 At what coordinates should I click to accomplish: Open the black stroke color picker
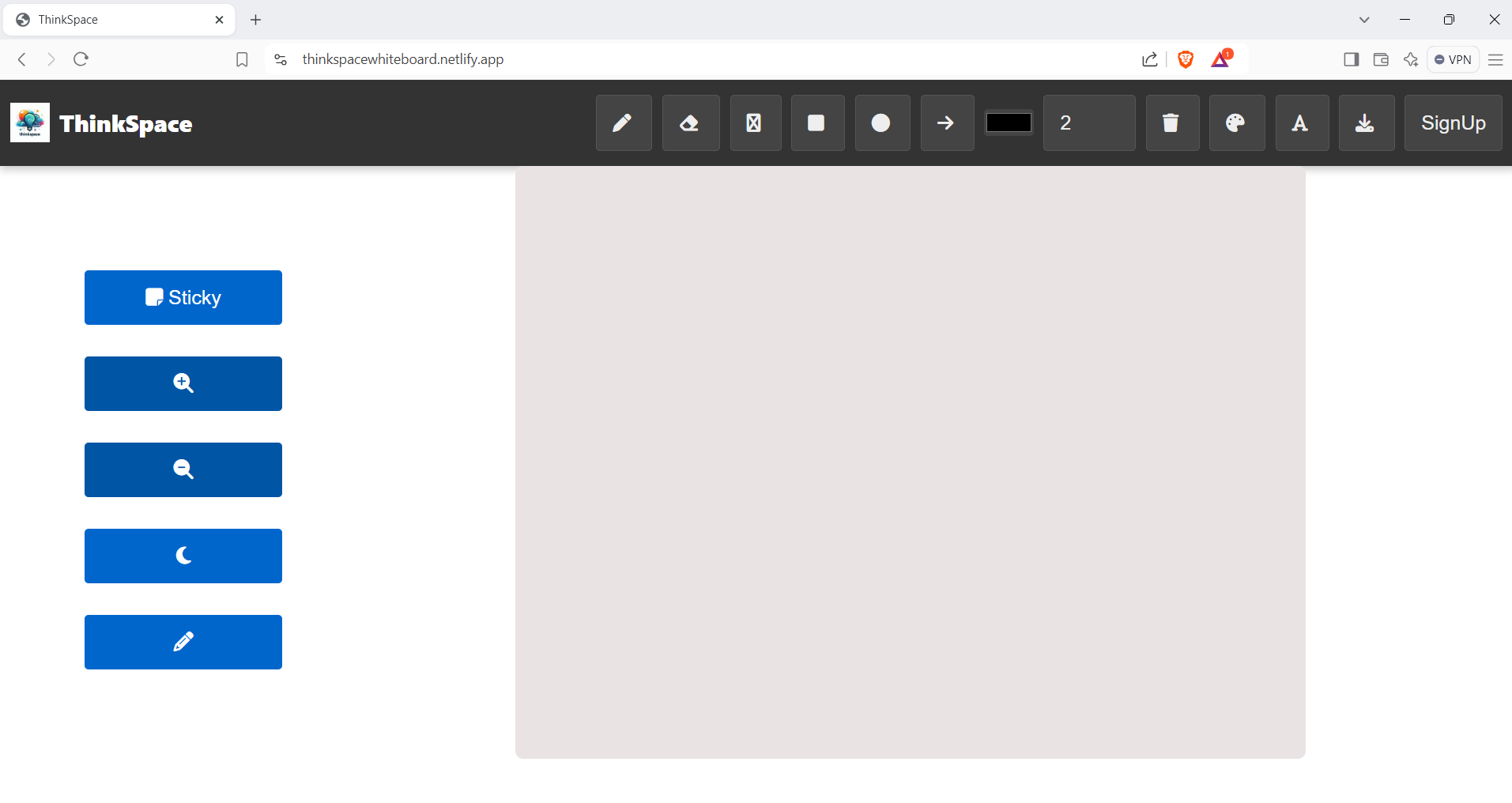tap(1009, 123)
